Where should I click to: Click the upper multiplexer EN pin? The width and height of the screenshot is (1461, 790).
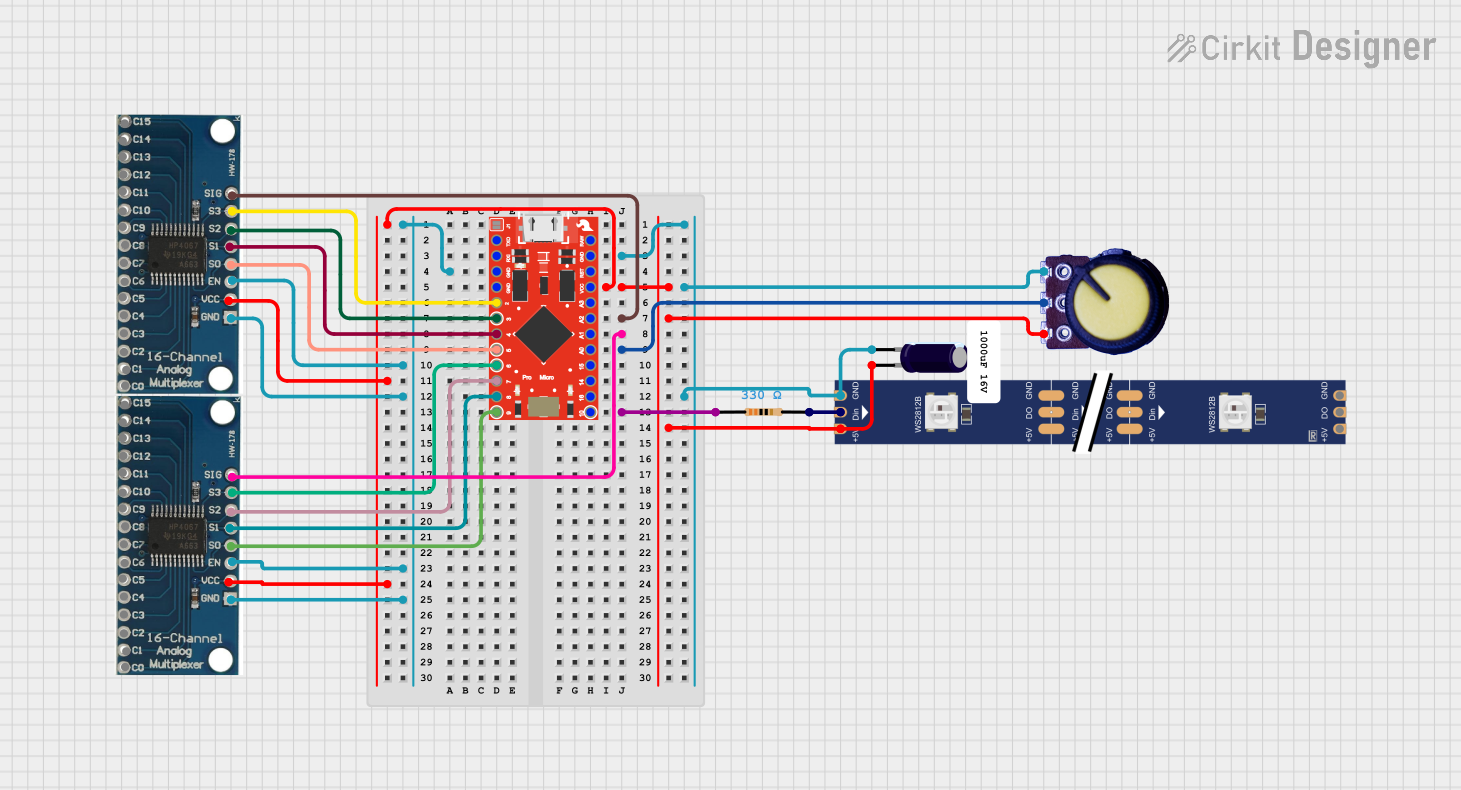pos(232,282)
